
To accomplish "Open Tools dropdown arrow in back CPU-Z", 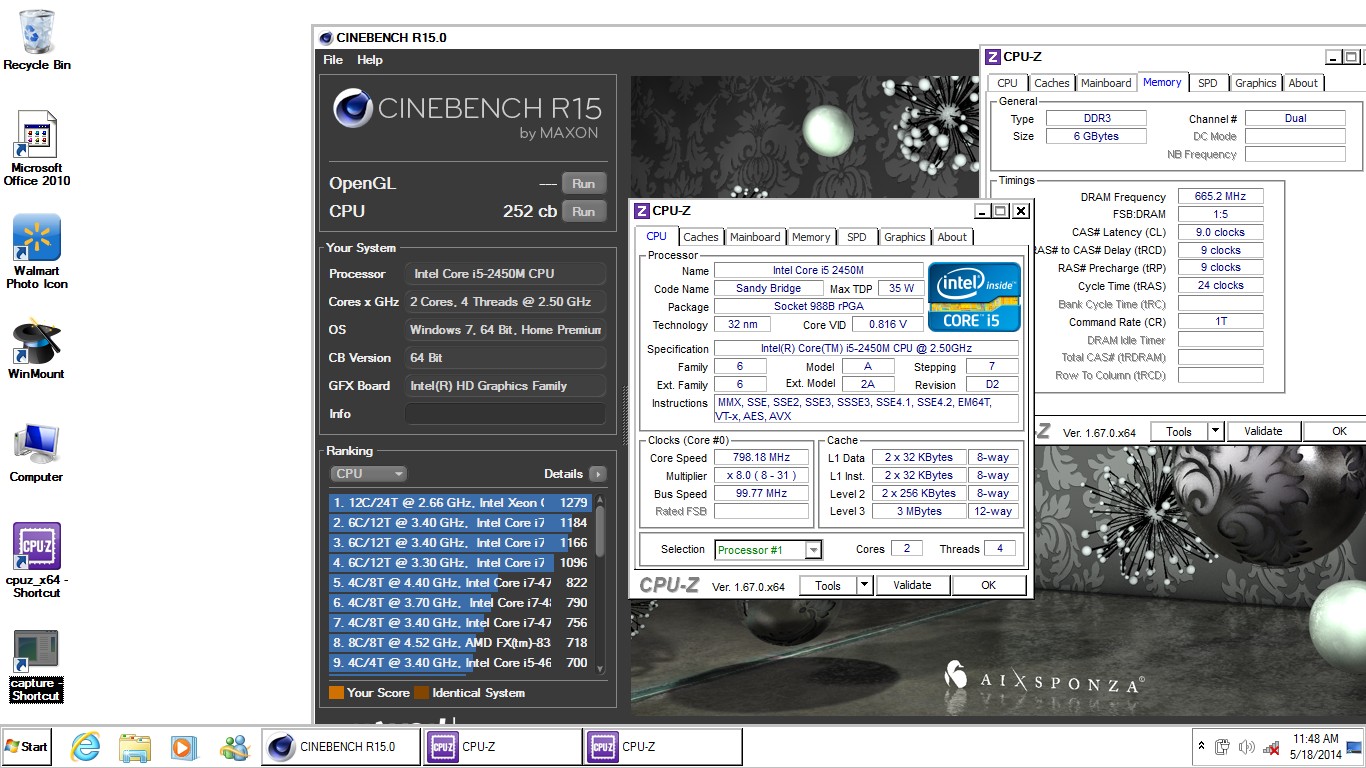I will pos(1216,431).
